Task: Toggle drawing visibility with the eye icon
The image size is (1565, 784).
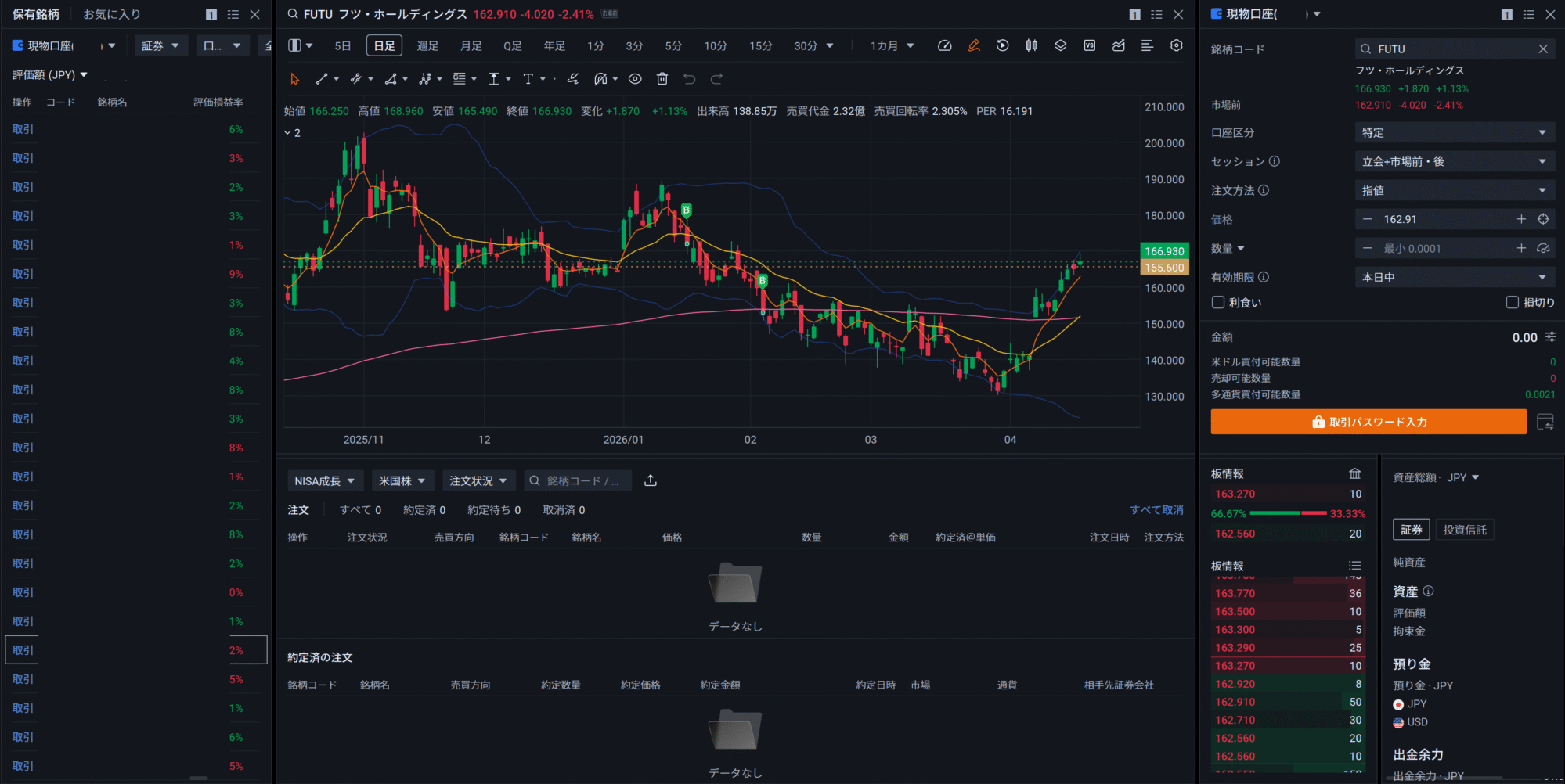Action: [635, 78]
